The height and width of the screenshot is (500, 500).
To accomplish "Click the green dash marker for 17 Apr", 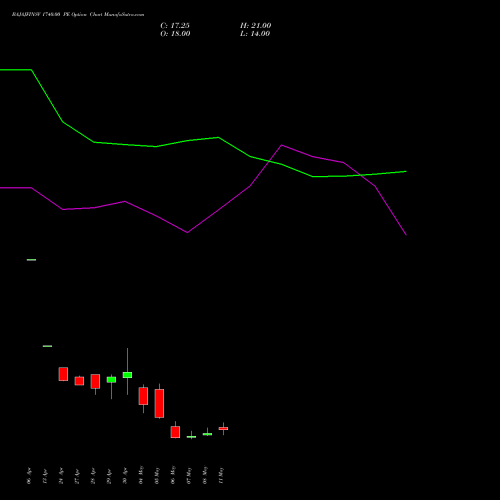I will click(x=47, y=346).
